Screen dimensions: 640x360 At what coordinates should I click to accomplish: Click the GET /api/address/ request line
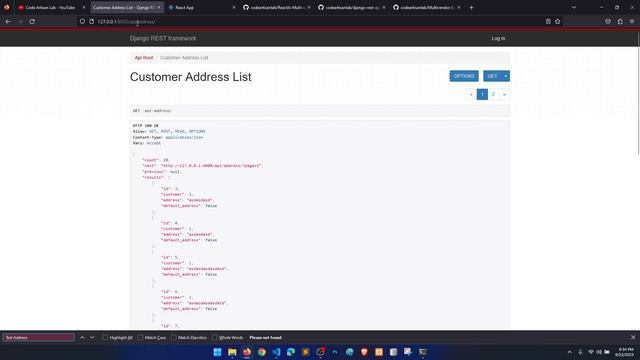tap(153, 111)
